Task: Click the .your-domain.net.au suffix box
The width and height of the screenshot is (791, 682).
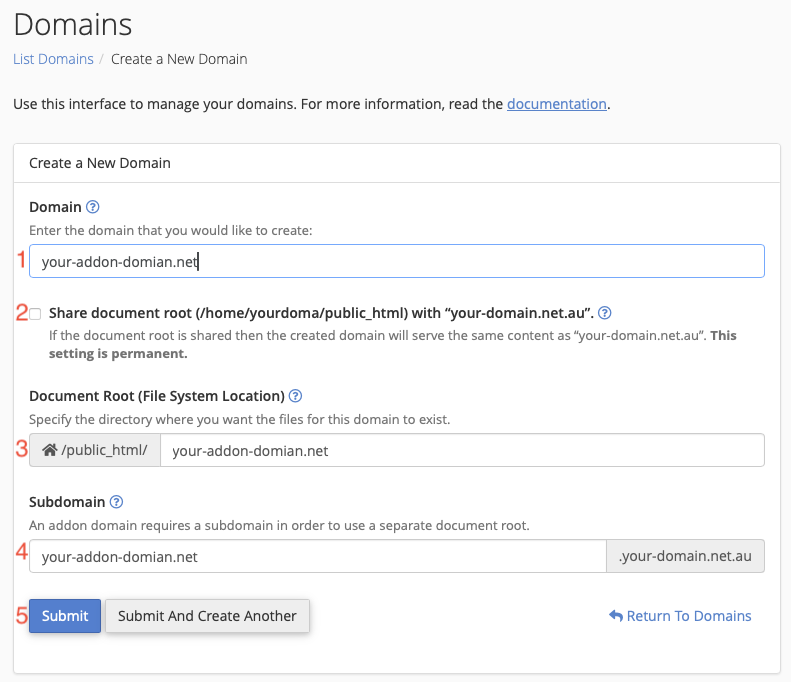Action: pos(685,557)
